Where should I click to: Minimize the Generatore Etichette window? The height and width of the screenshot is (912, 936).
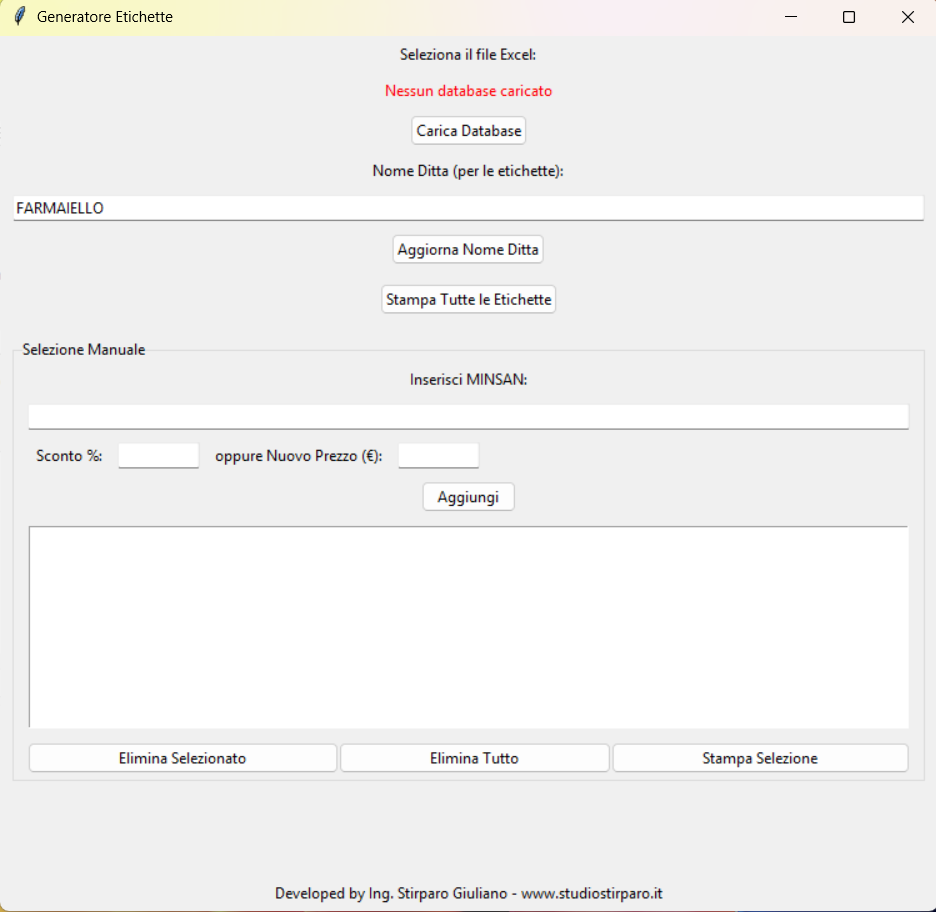click(x=791, y=17)
